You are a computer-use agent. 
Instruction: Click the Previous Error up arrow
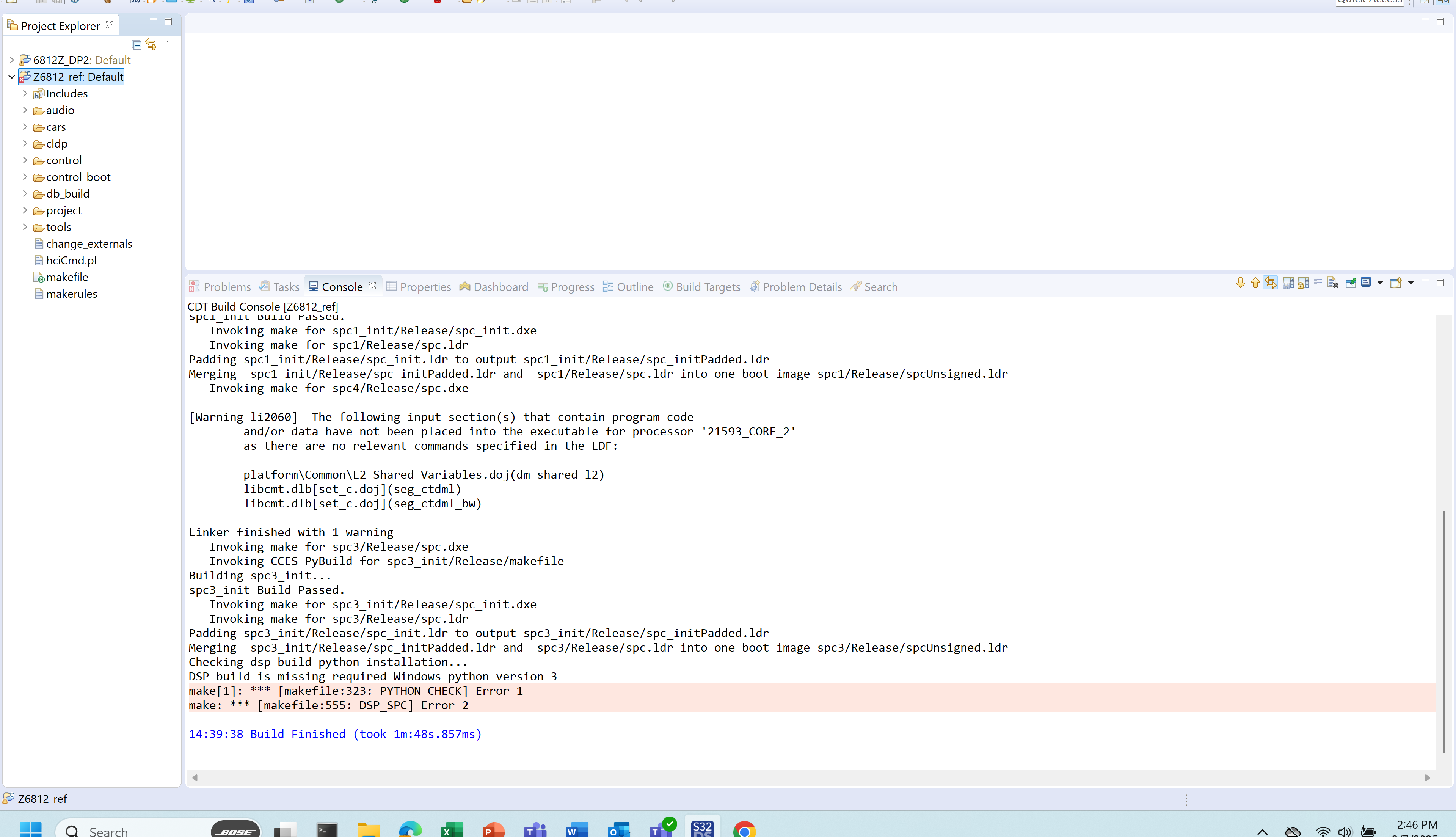[x=1255, y=283]
